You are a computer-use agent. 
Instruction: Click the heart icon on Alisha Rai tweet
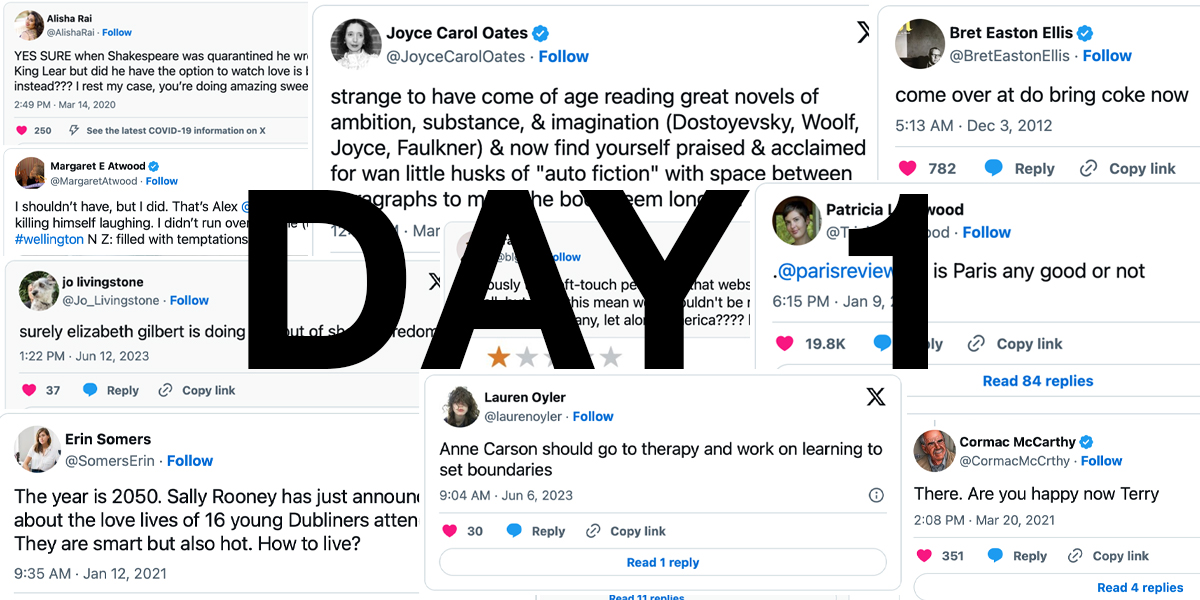click(x=22, y=131)
